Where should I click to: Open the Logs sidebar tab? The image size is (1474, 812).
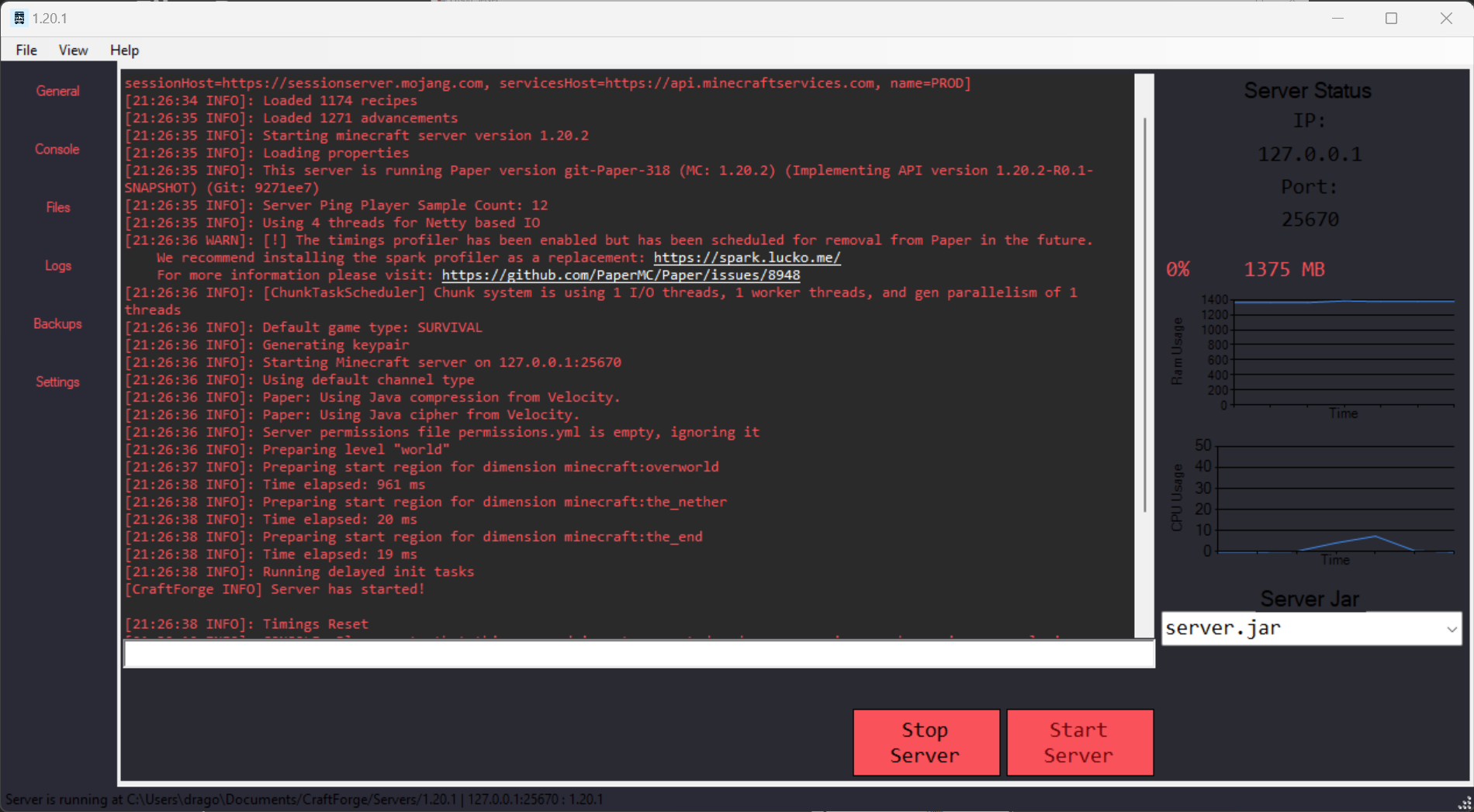[57, 265]
